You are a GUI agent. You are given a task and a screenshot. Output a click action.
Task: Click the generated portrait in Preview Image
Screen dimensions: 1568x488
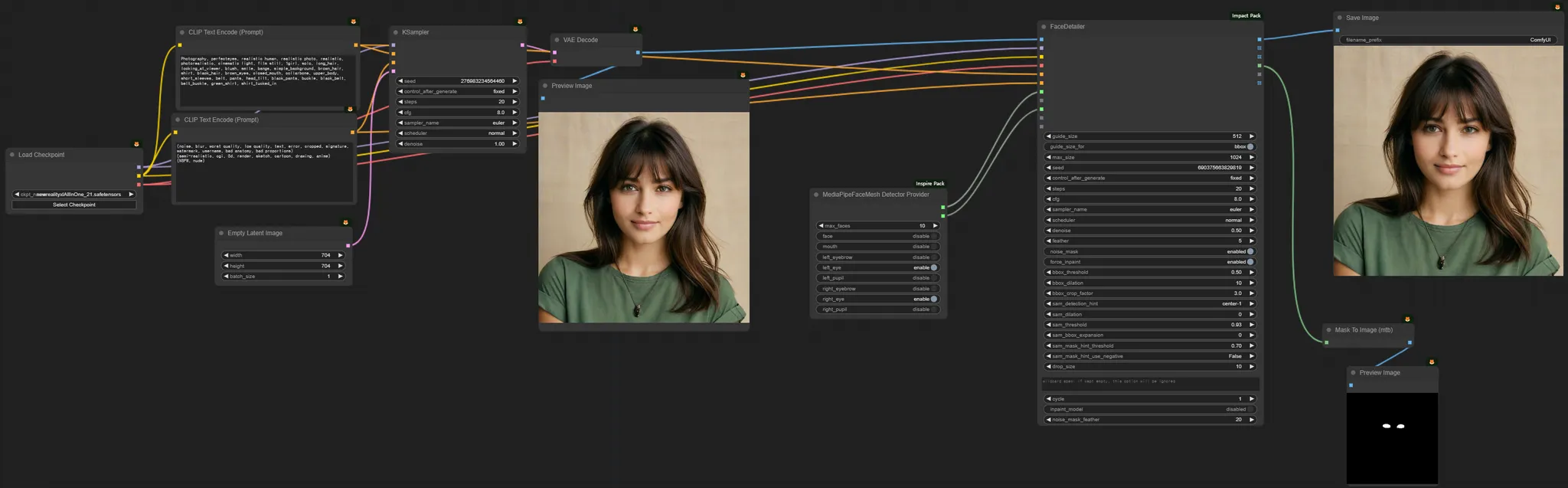[x=644, y=218]
